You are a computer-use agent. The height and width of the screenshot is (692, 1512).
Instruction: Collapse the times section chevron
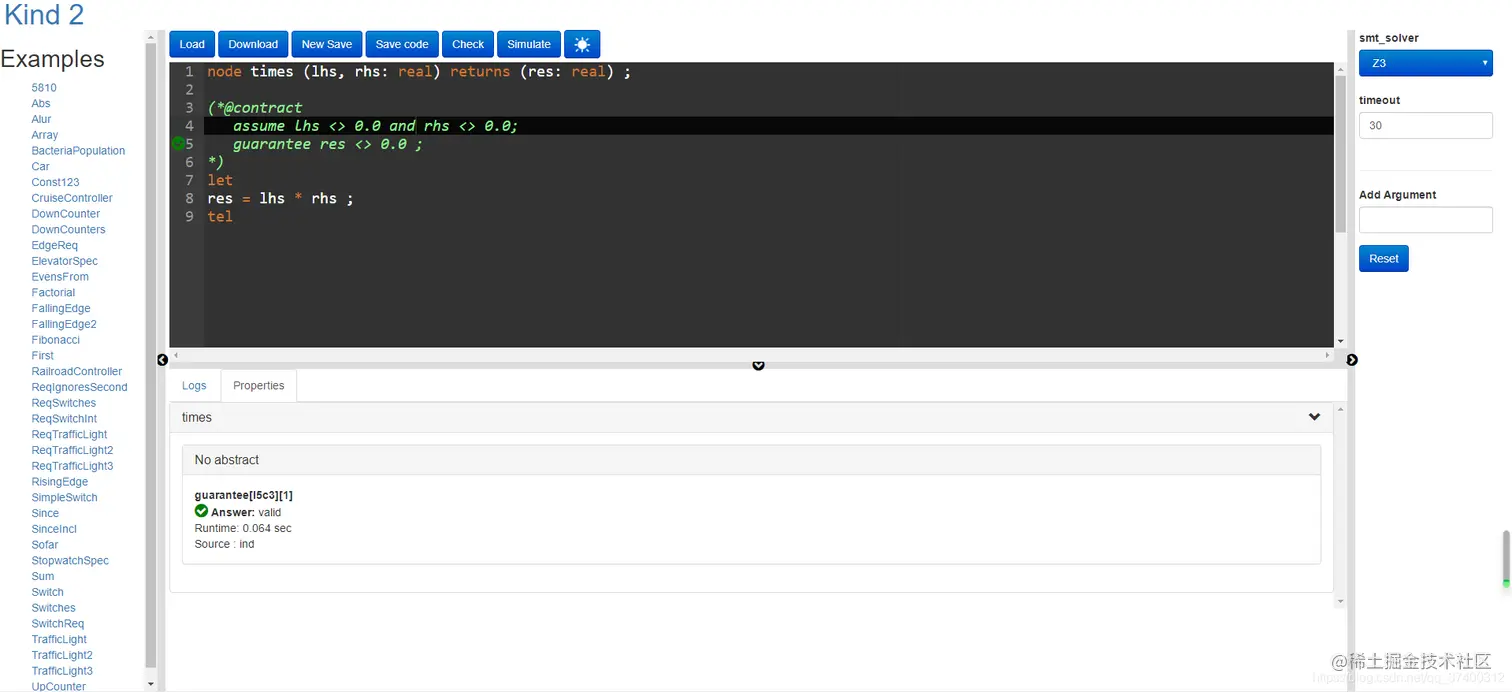(1314, 417)
